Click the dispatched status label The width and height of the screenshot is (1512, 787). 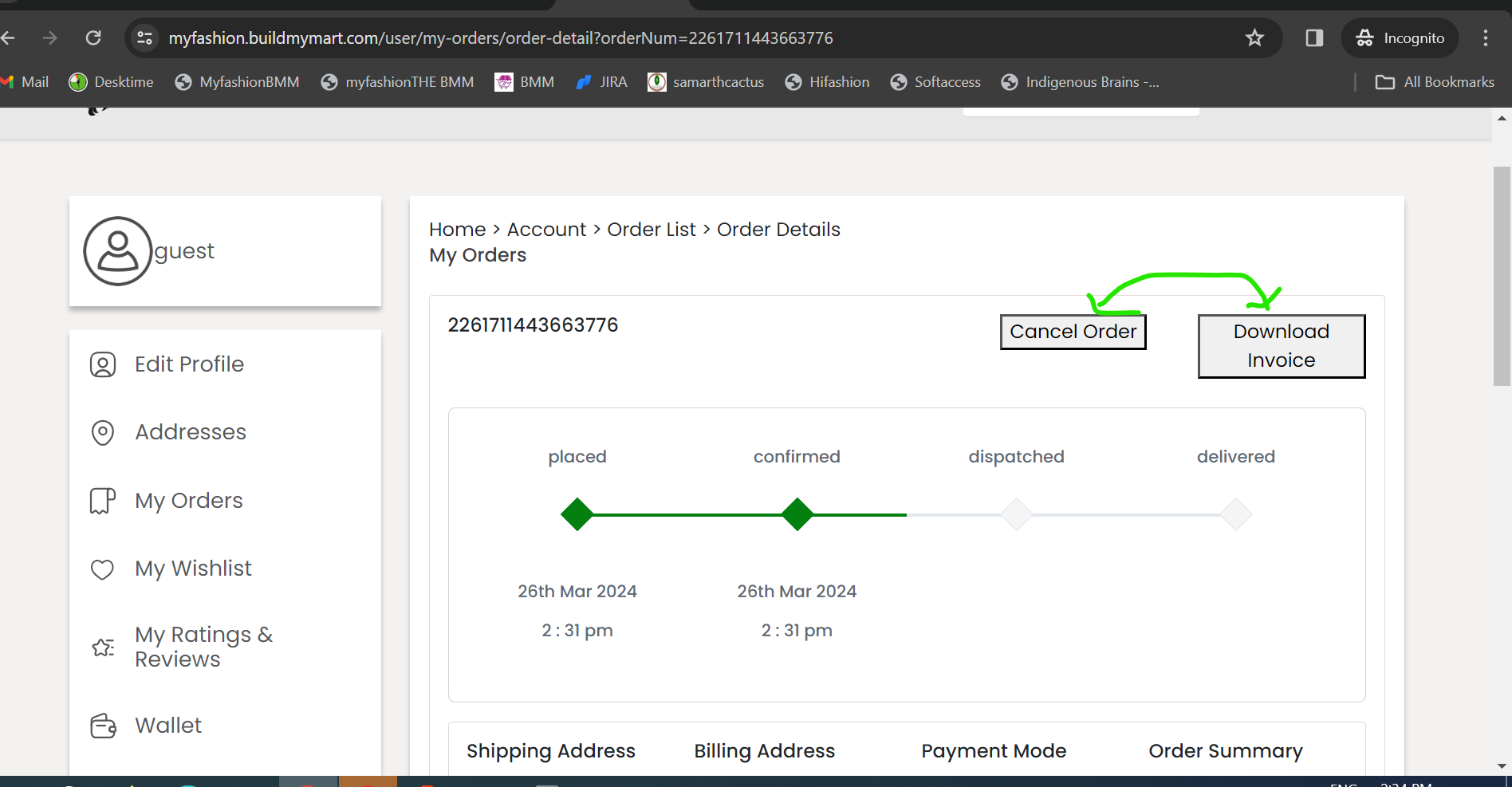pyautogui.click(x=1016, y=457)
